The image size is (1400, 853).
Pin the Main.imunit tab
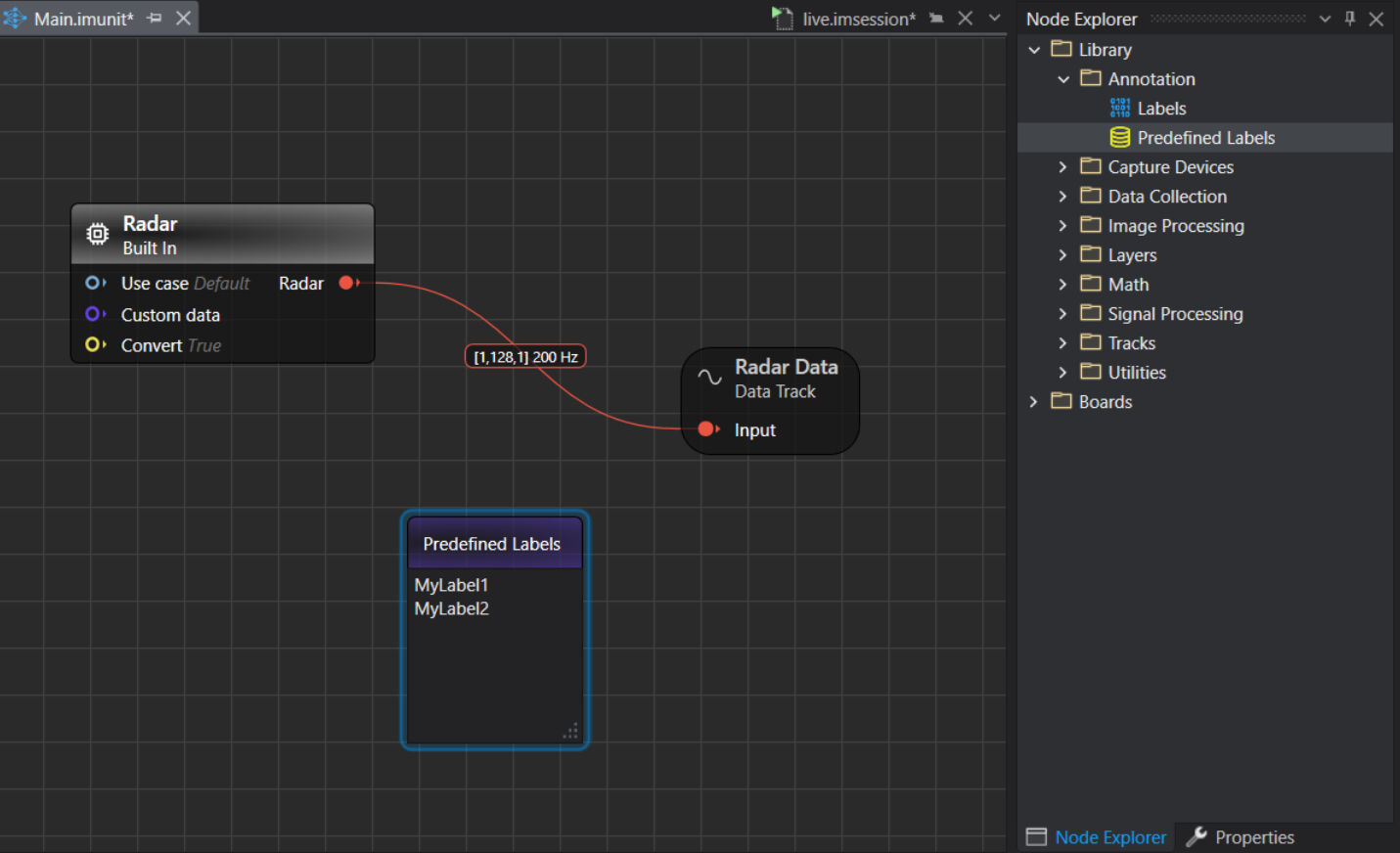[155, 19]
